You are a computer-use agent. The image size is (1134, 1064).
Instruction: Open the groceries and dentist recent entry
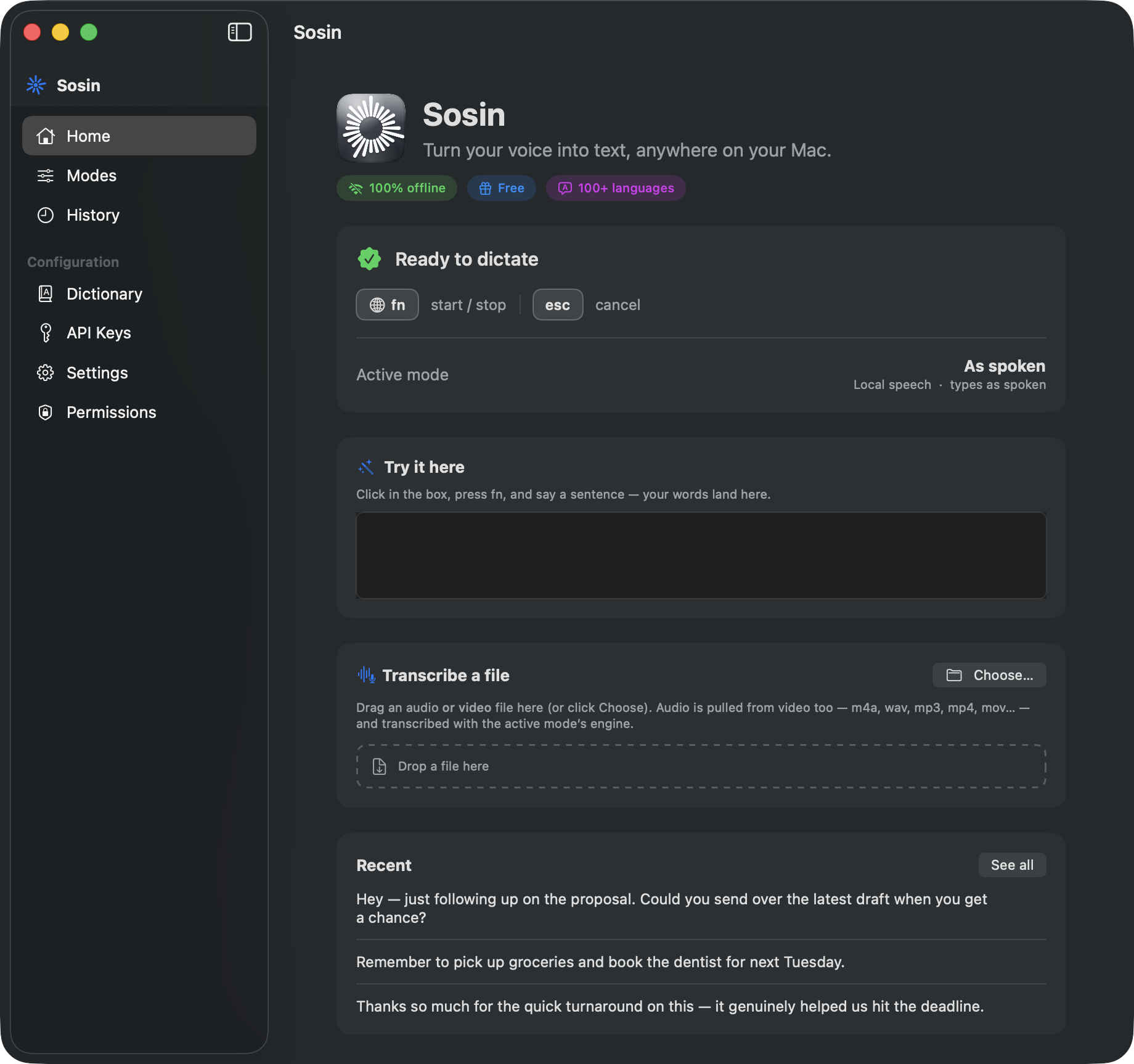701,962
